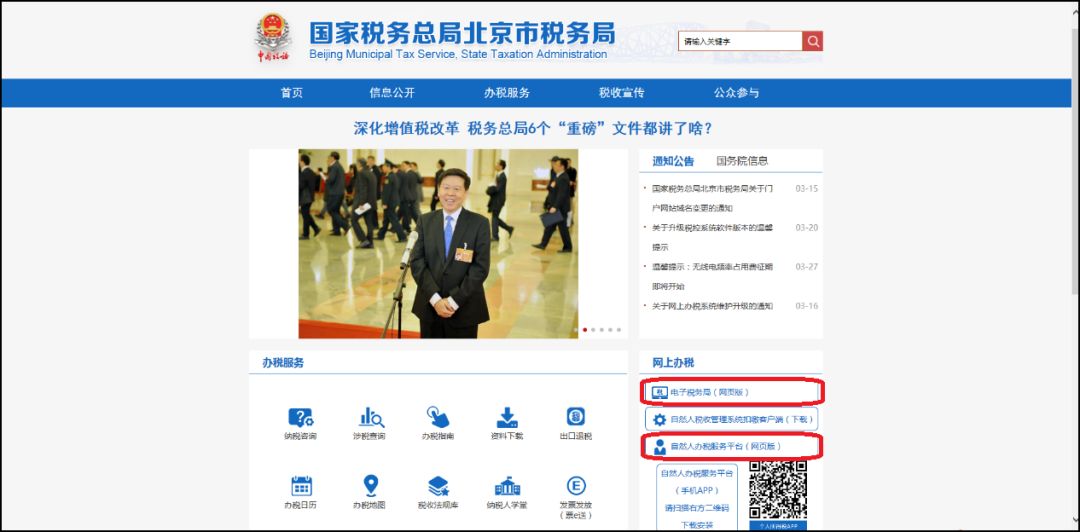Screen dimensions: 1080x532
Task: Click the mobile app QR code
Action: point(778,490)
